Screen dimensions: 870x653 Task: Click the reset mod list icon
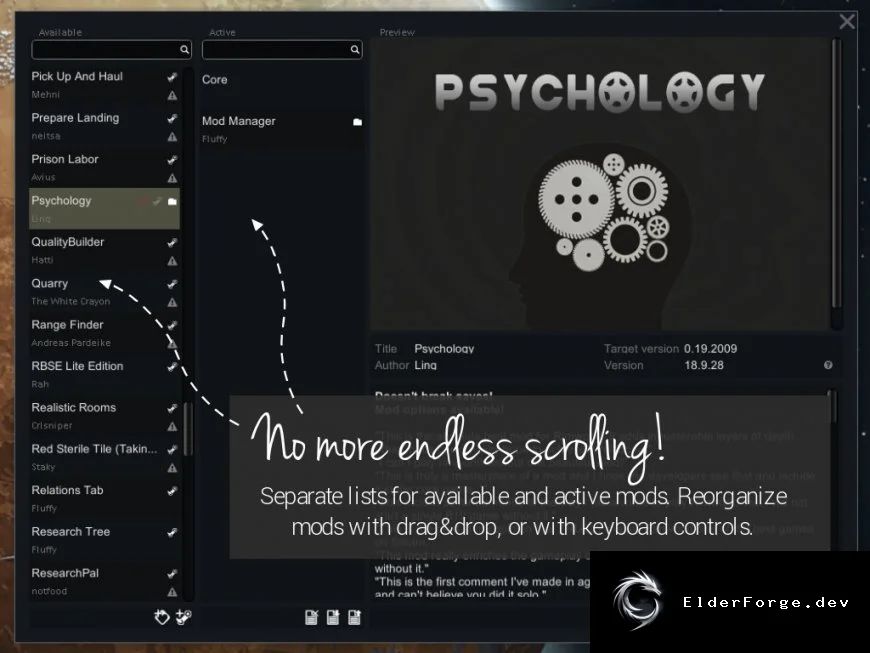[311, 617]
